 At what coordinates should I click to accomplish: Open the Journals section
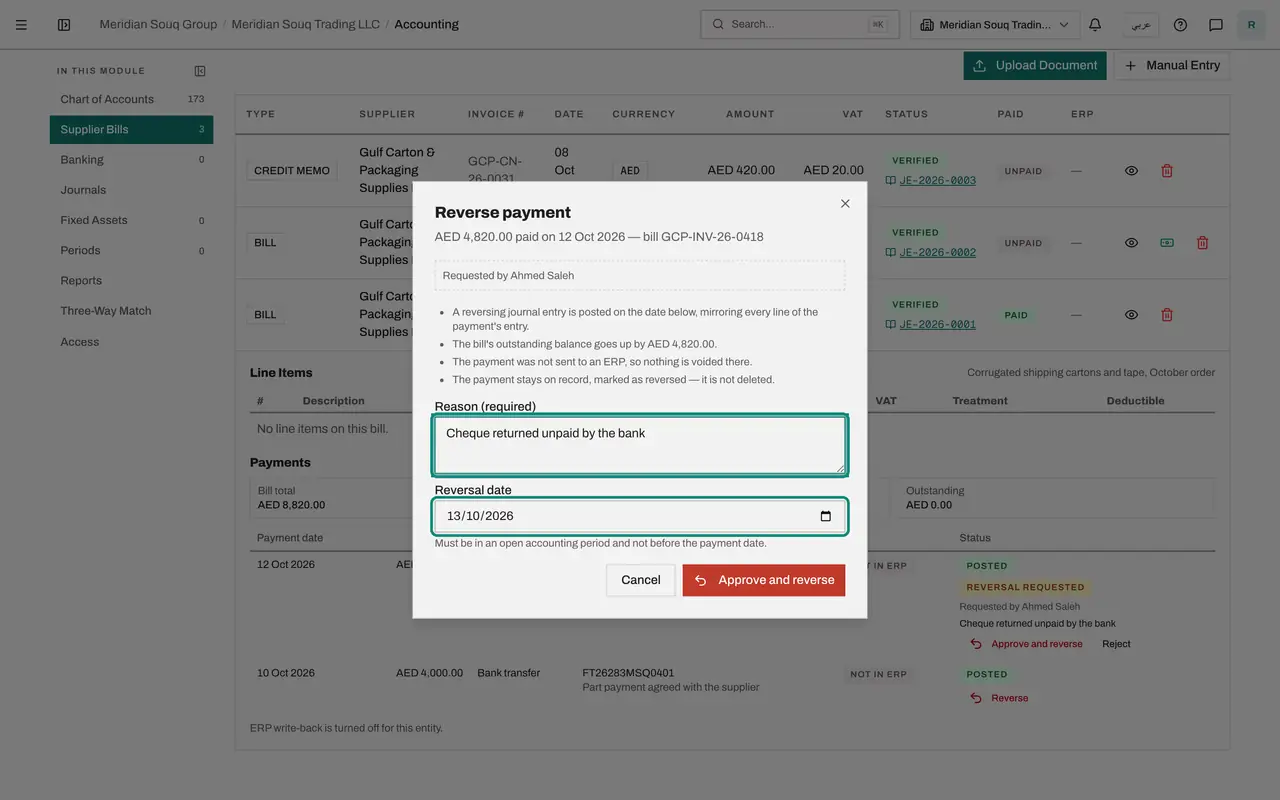[131, 190]
